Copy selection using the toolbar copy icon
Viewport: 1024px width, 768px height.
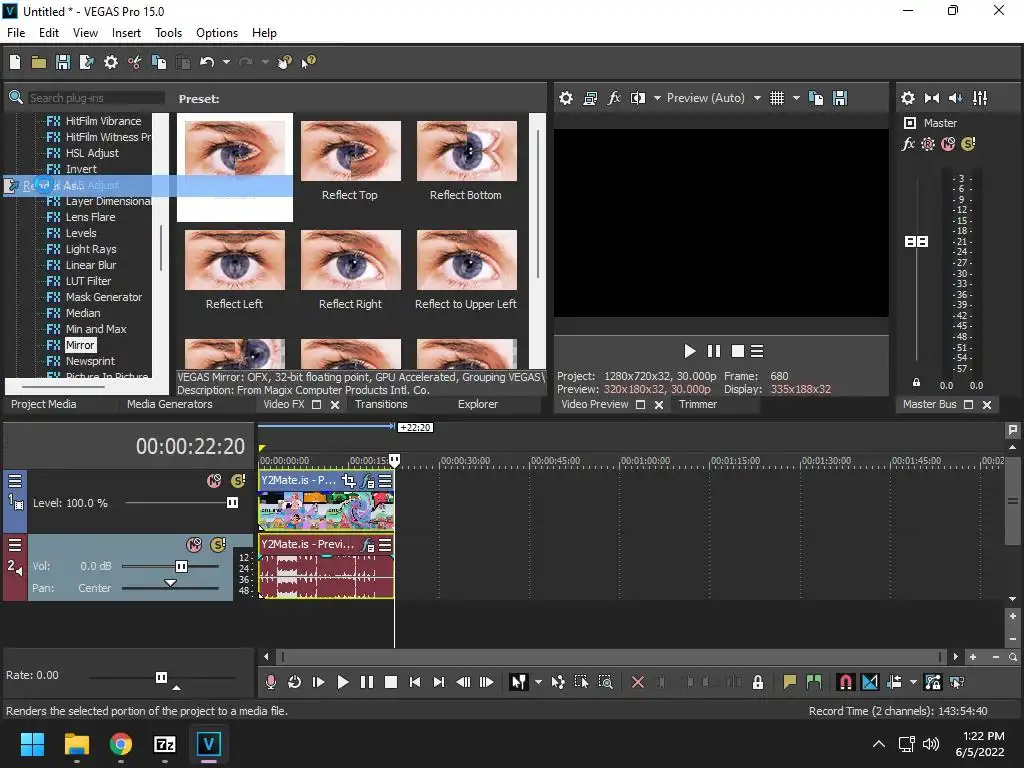click(159, 62)
